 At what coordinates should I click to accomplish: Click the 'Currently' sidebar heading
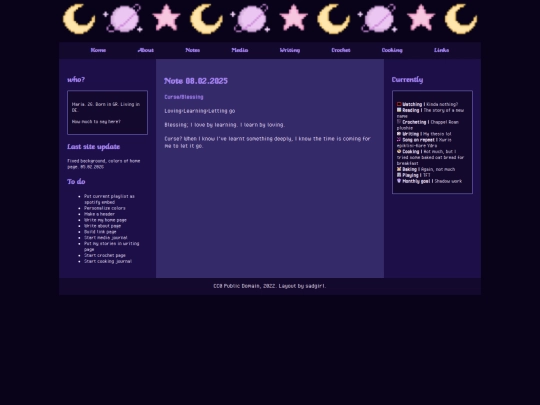(407, 80)
